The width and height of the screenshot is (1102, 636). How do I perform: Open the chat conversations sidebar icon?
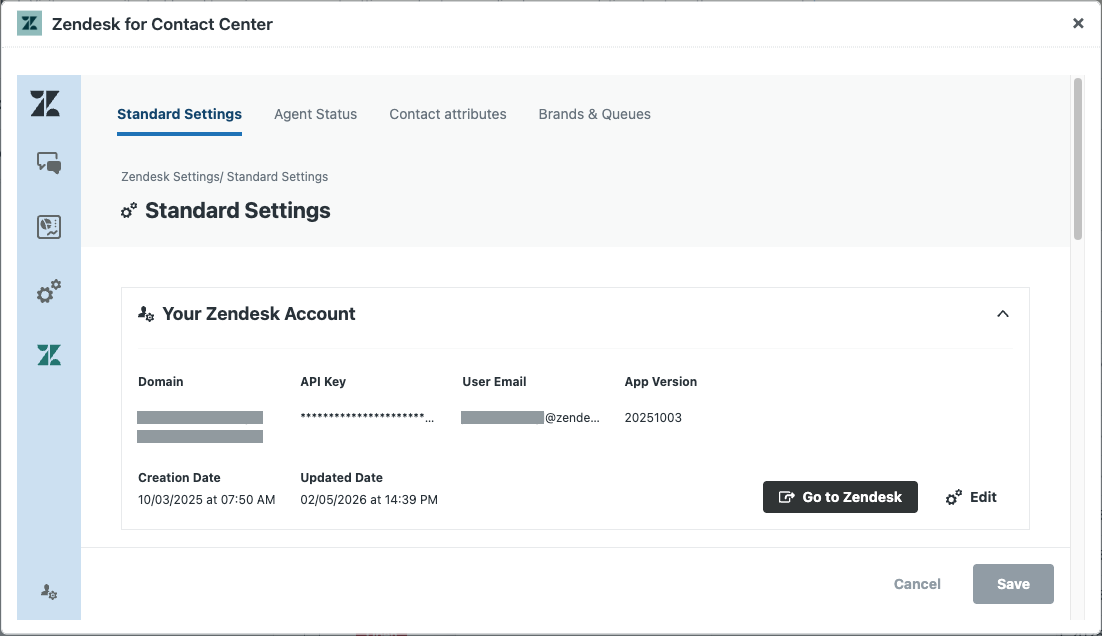pyautogui.click(x=49, y=163)
